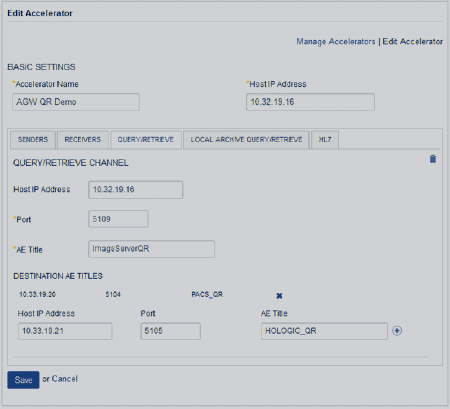This screenshot has width=450, height=409.
Task: Click the basic settings Host IP Address field
Action: point(310,102)
